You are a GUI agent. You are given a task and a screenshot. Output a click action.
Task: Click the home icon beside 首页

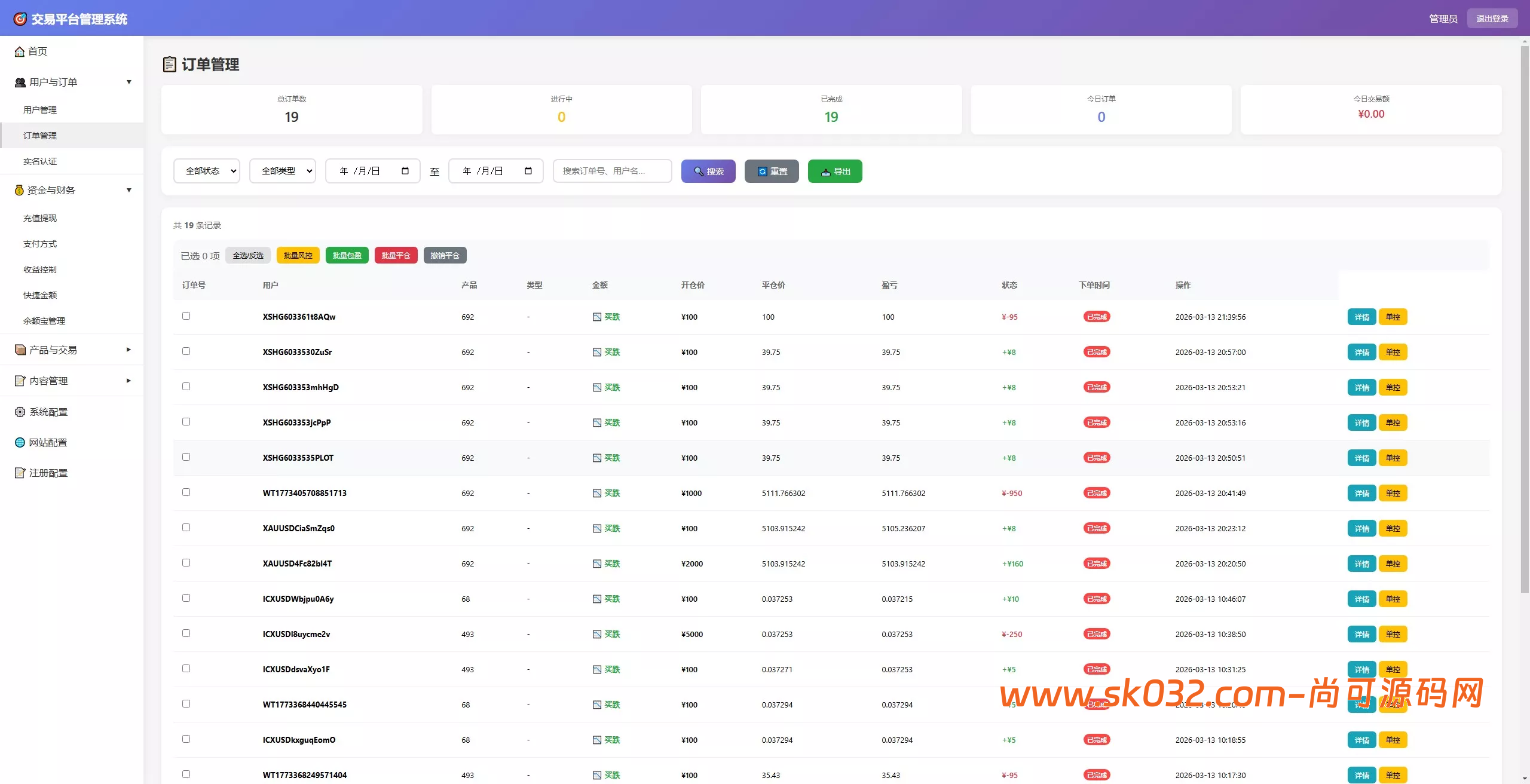click(x=20, y=52)
